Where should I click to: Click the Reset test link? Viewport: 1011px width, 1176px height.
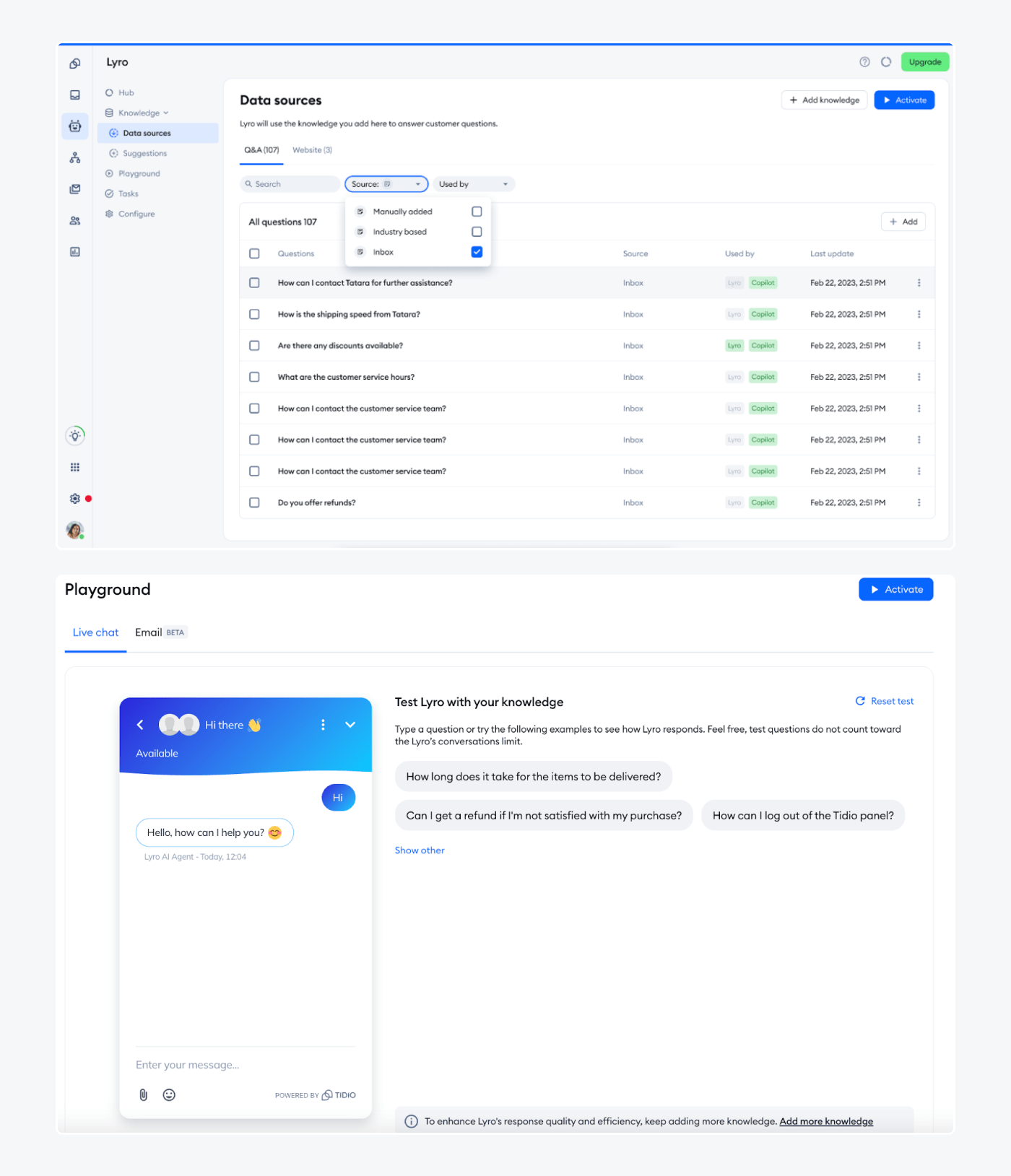coord(885,701)
